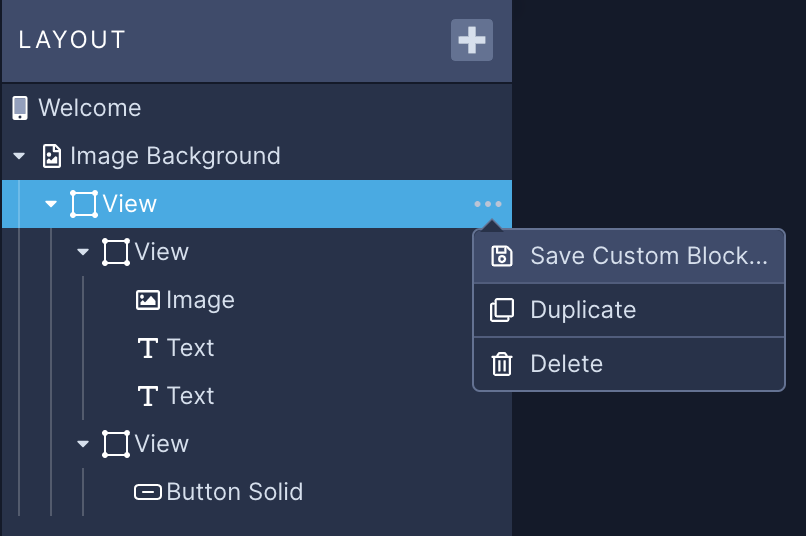Click the Image element picture icon

click(x=148, y=300)
